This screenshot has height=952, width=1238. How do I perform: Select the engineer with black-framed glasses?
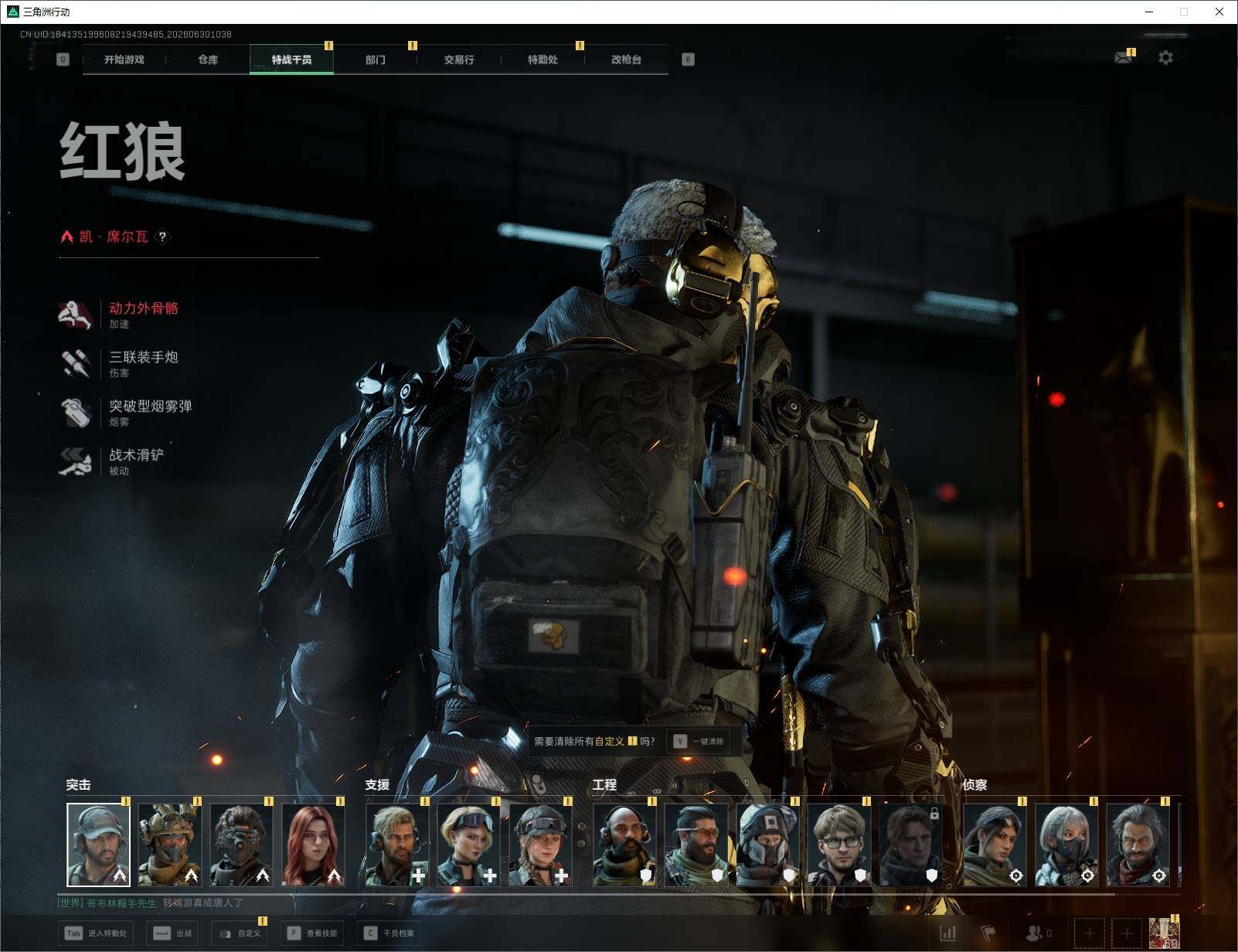point(838,845)
